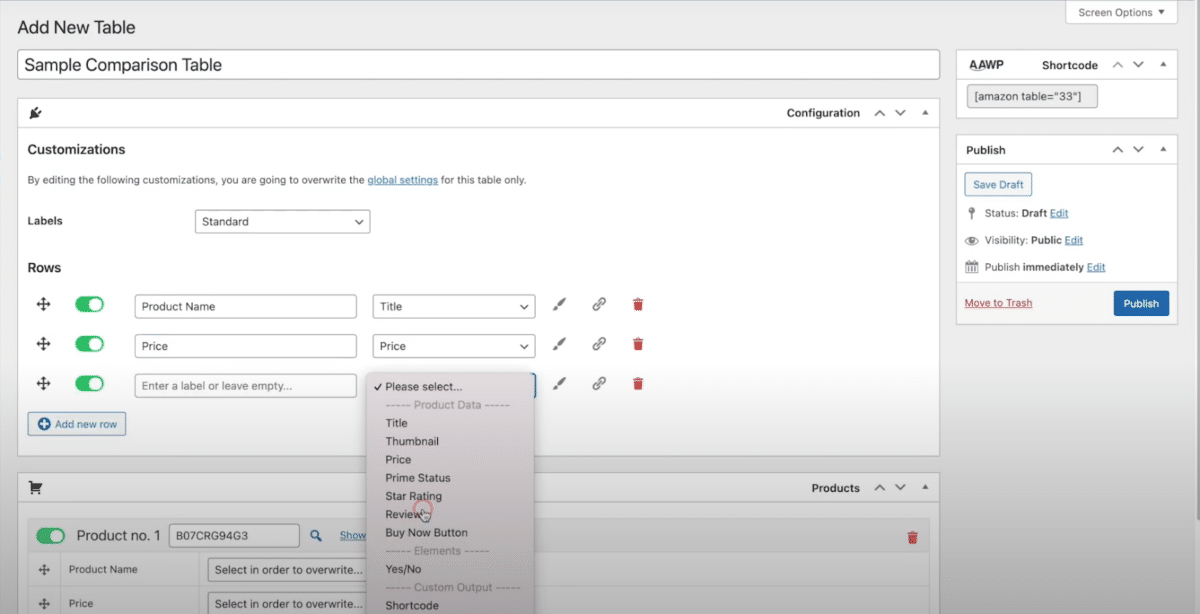Delete Product no. 1 with red trash icon
The width and height of the screenshot is (1200, 614).
[x=912, y=537]
